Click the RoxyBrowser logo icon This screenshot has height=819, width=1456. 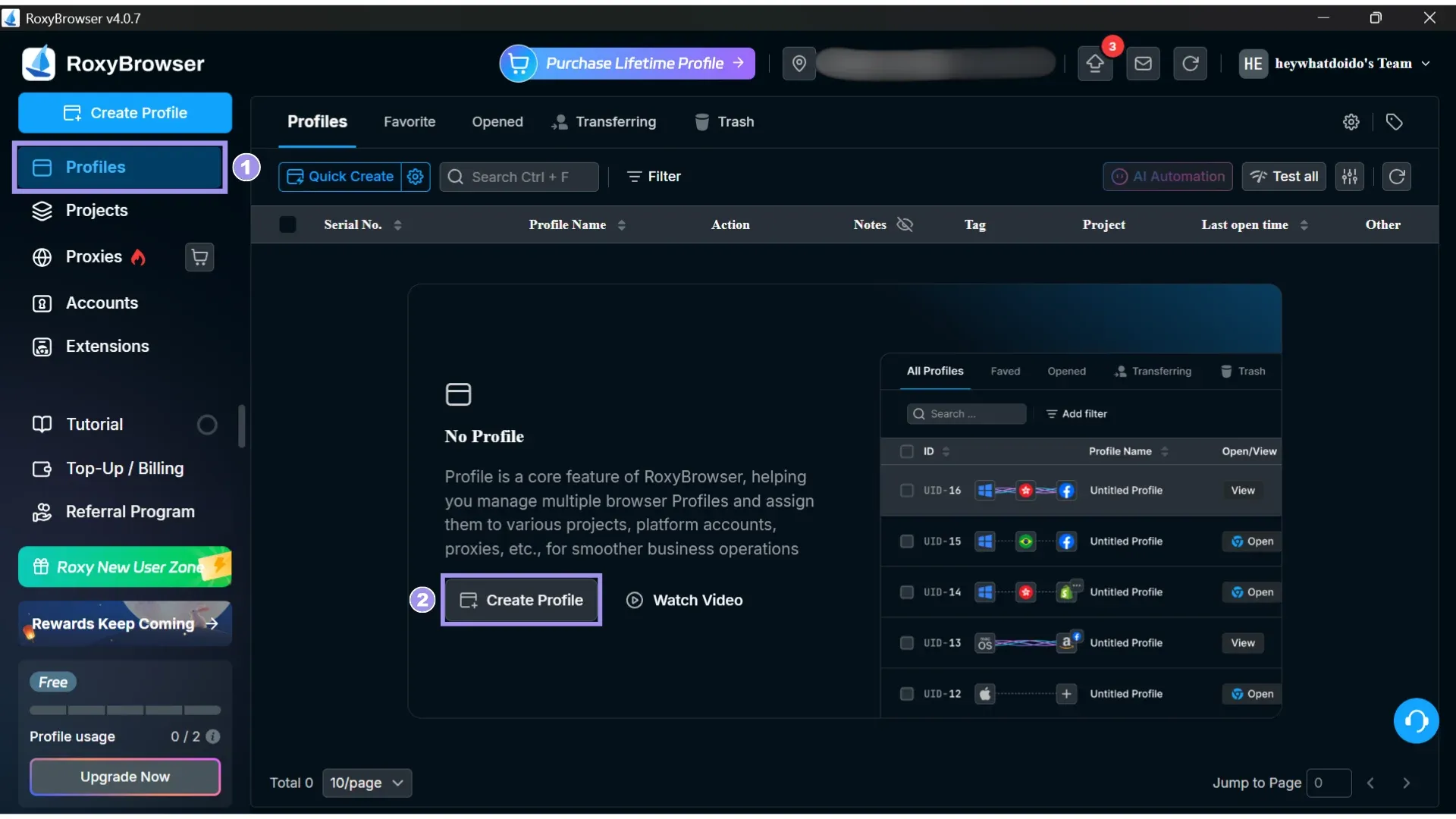39,63
